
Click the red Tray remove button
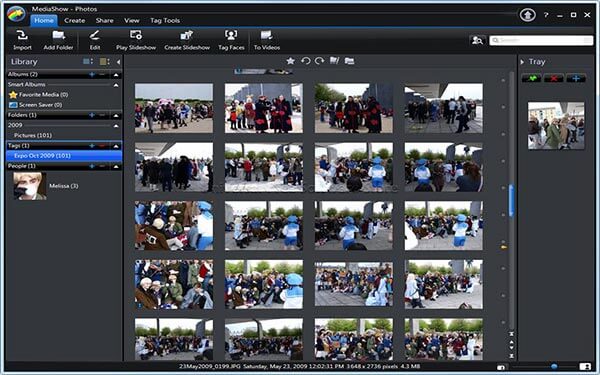(553, 78)
